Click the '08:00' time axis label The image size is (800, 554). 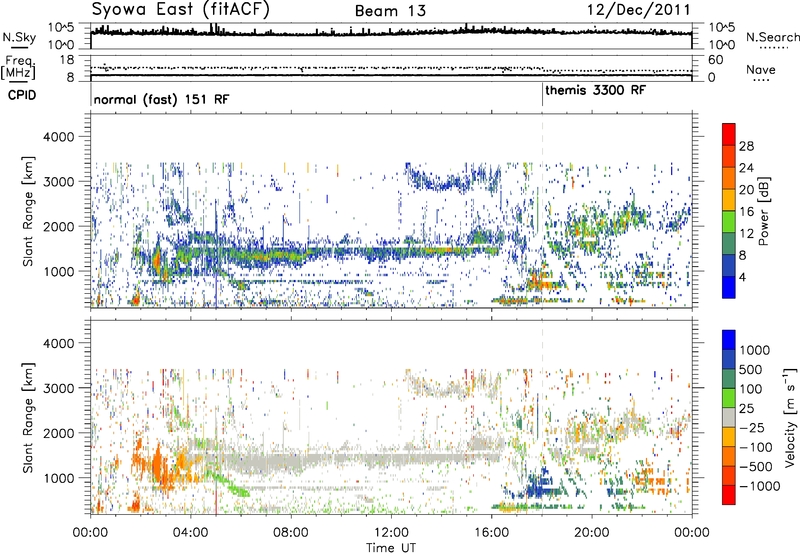[x=291, y=533]
